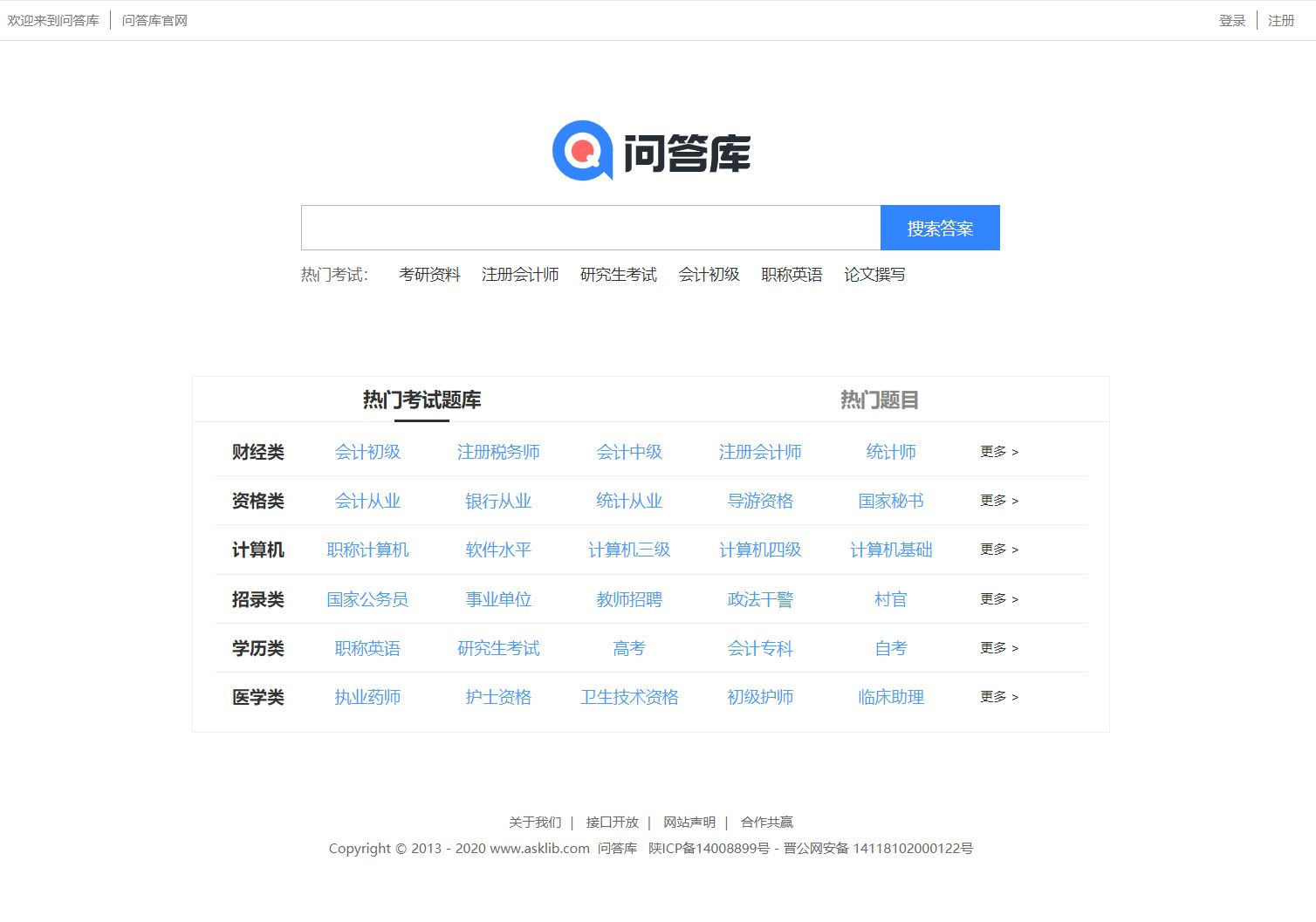Screen dimensions: 1316x922
Task: Click 晋公网安备 14118102000122号 in footer
Action: tap(878, 848)
